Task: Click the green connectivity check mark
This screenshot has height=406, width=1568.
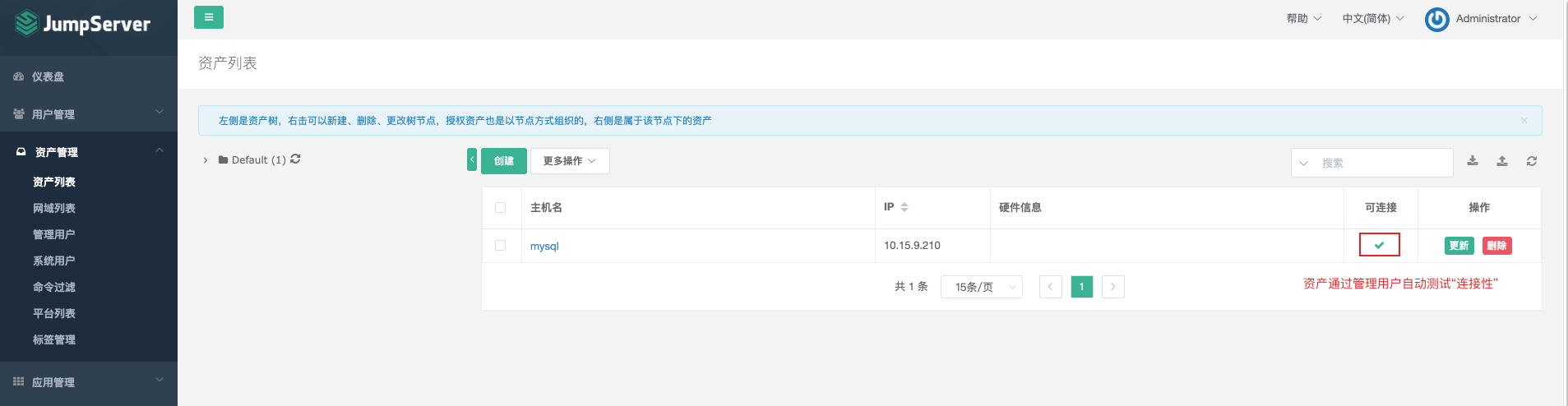Action: pyautogui.click(x=1379, y=245)
